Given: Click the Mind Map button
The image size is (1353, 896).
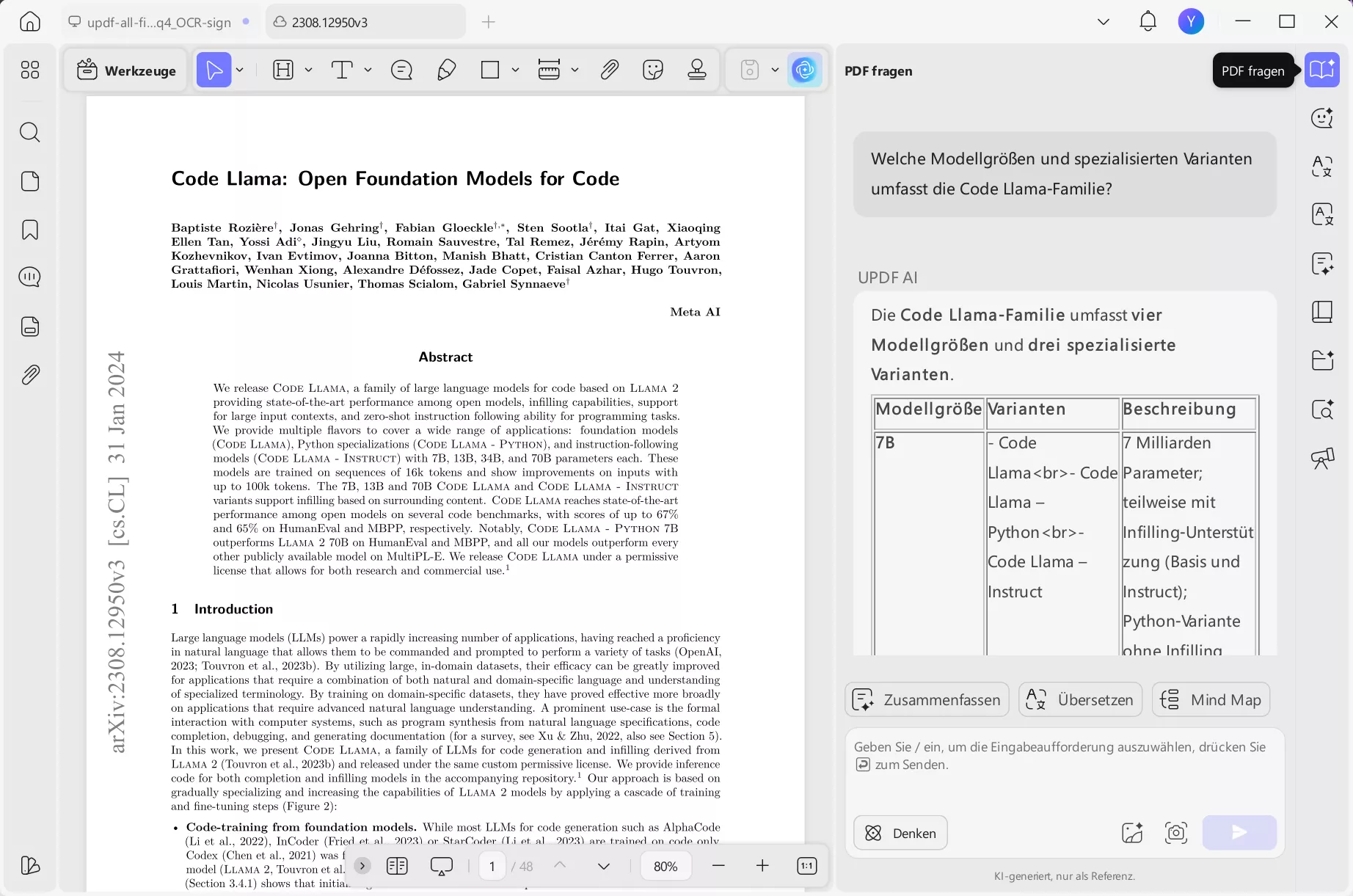Looking at the screenshot, I should 1211,699.
